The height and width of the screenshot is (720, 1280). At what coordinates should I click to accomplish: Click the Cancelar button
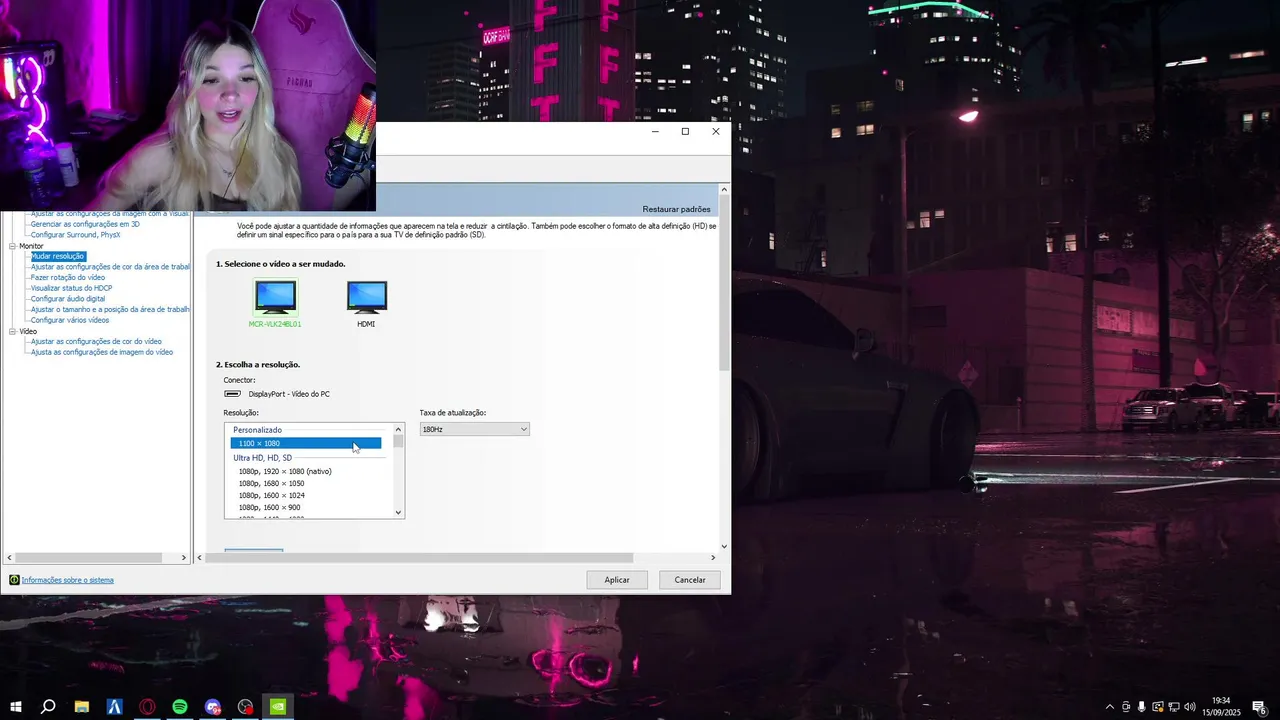point(690,580)
